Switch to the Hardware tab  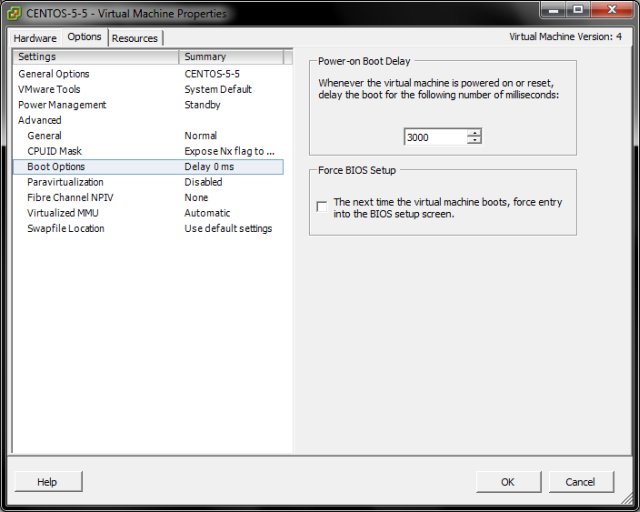35,38
